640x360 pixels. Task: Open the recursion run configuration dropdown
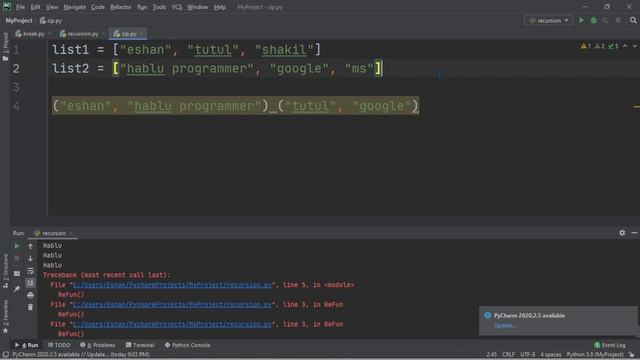(x=549, y=20)
